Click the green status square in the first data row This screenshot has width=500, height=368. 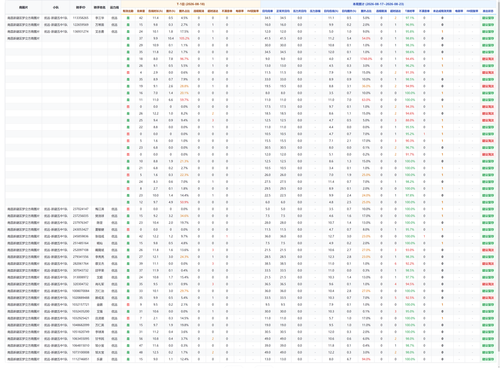pyautogui.click(x=128, y=18)
